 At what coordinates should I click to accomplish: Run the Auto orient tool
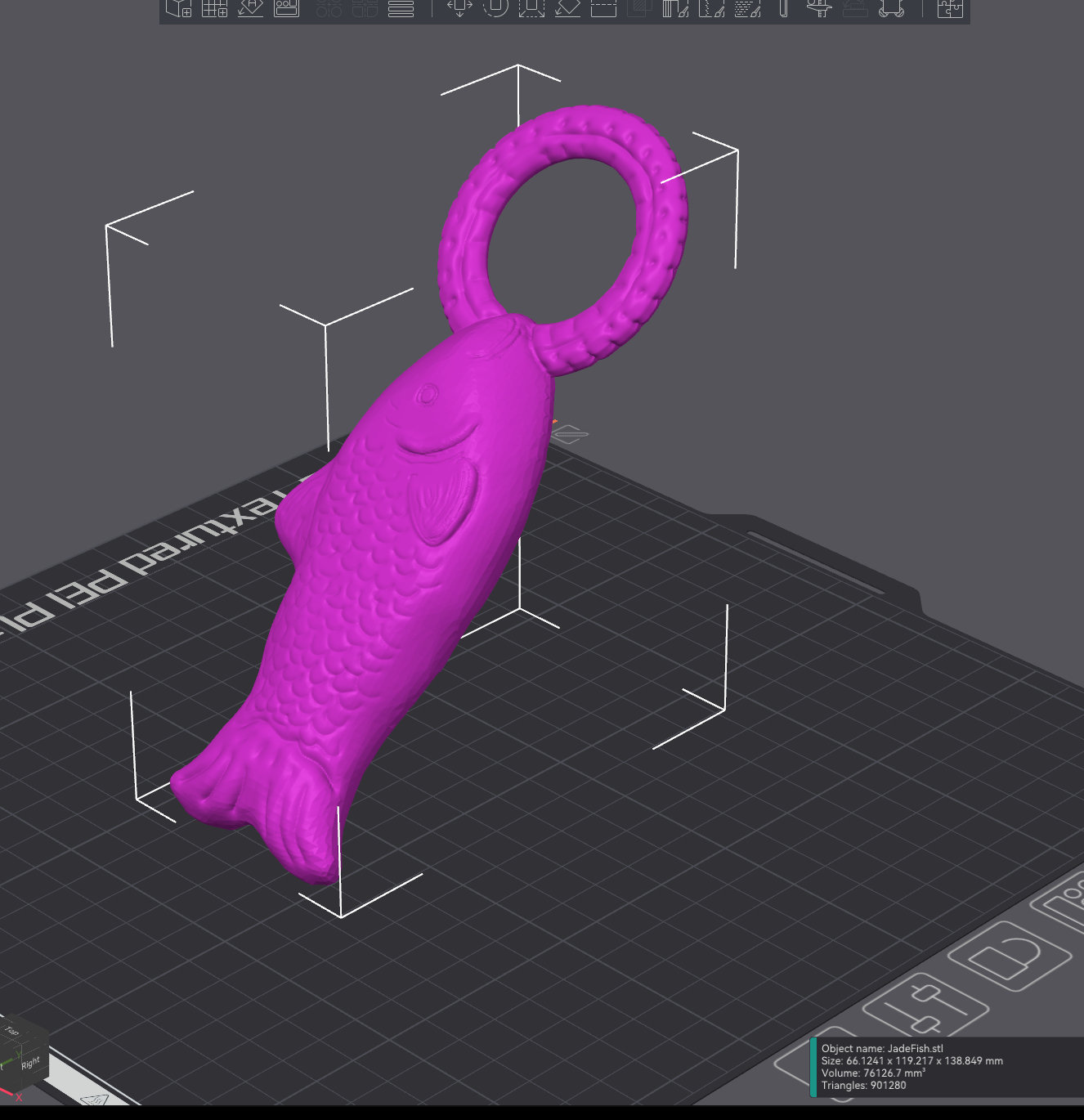[x=250, y=8]
